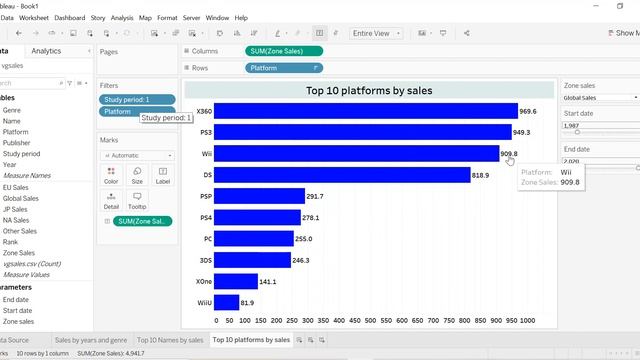Click the New Story tab icon
640x360 pixels.
tap(322, 340)
